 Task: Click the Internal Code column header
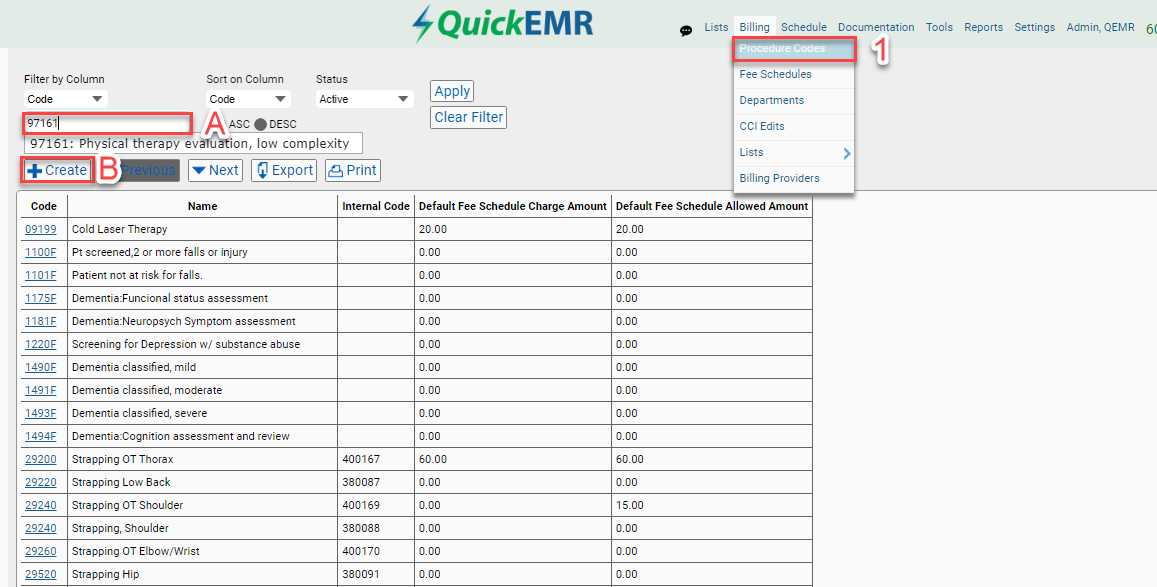coord(376,206)
